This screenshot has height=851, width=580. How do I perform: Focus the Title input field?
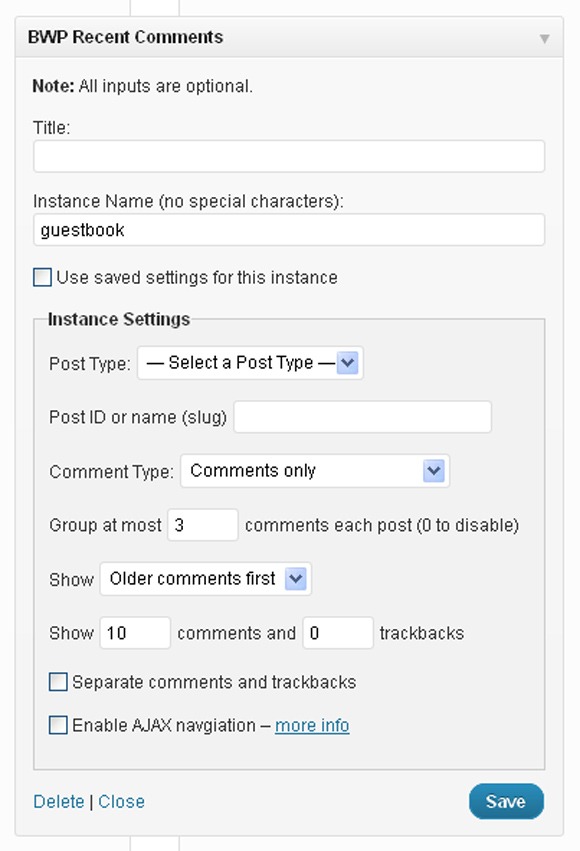(289, 156)
